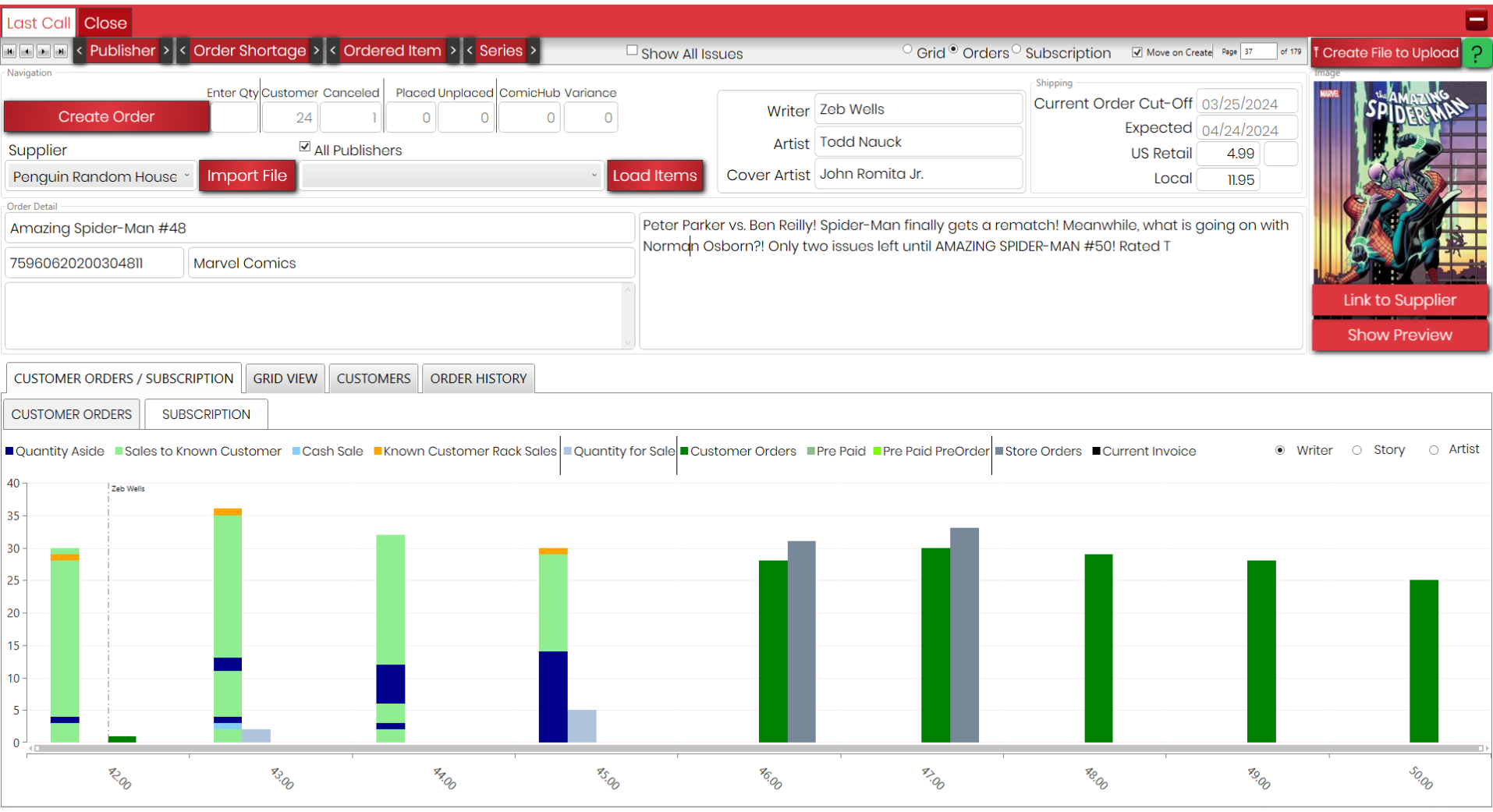Click the Writer field Zeb Wells
Screen dimensions: 1493x812
coord(918,109)
